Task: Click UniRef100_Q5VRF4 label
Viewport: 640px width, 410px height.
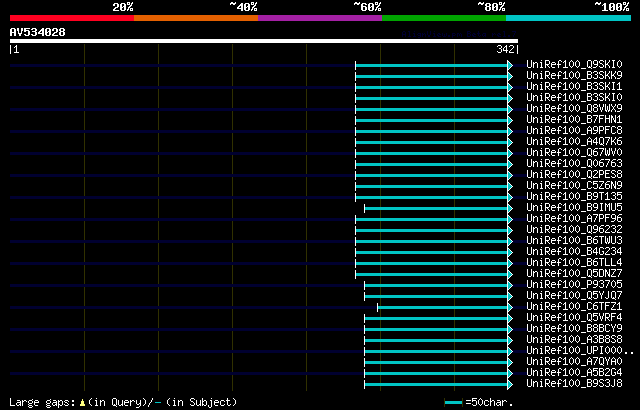Action: pos(574,318)
